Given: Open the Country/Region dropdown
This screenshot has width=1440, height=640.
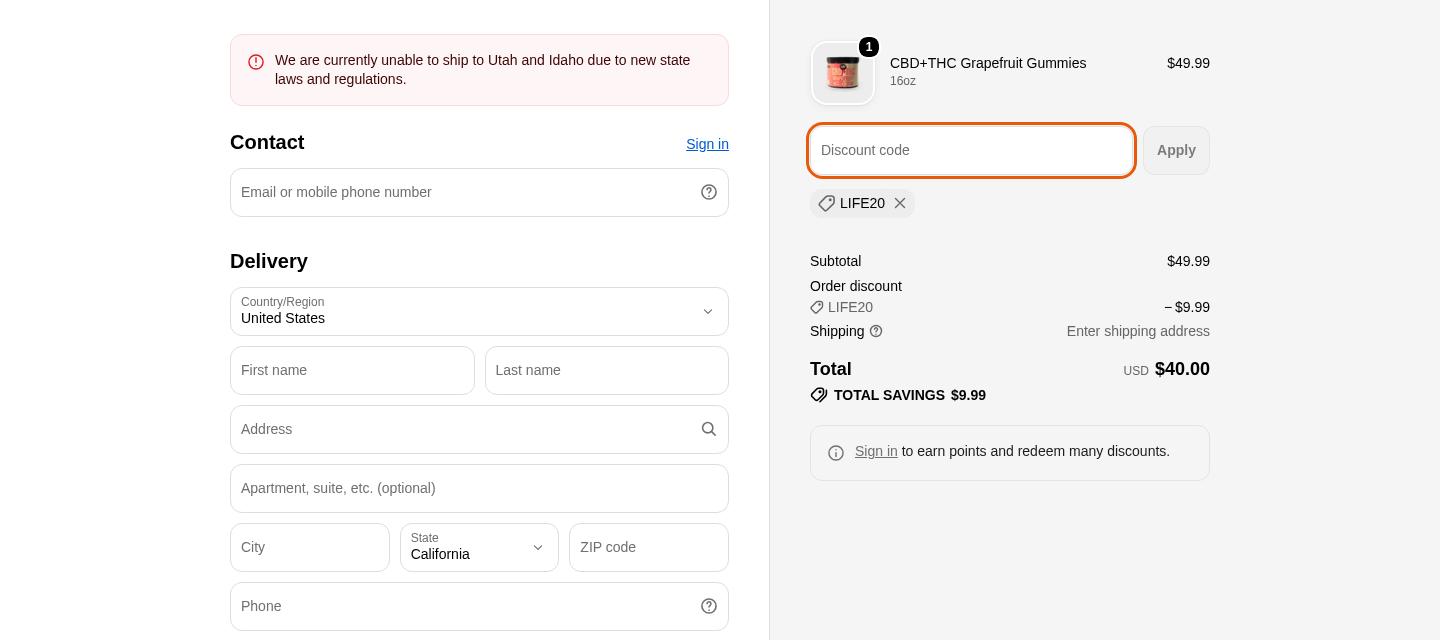Looking at the screenshot, I should coord(479,311).
